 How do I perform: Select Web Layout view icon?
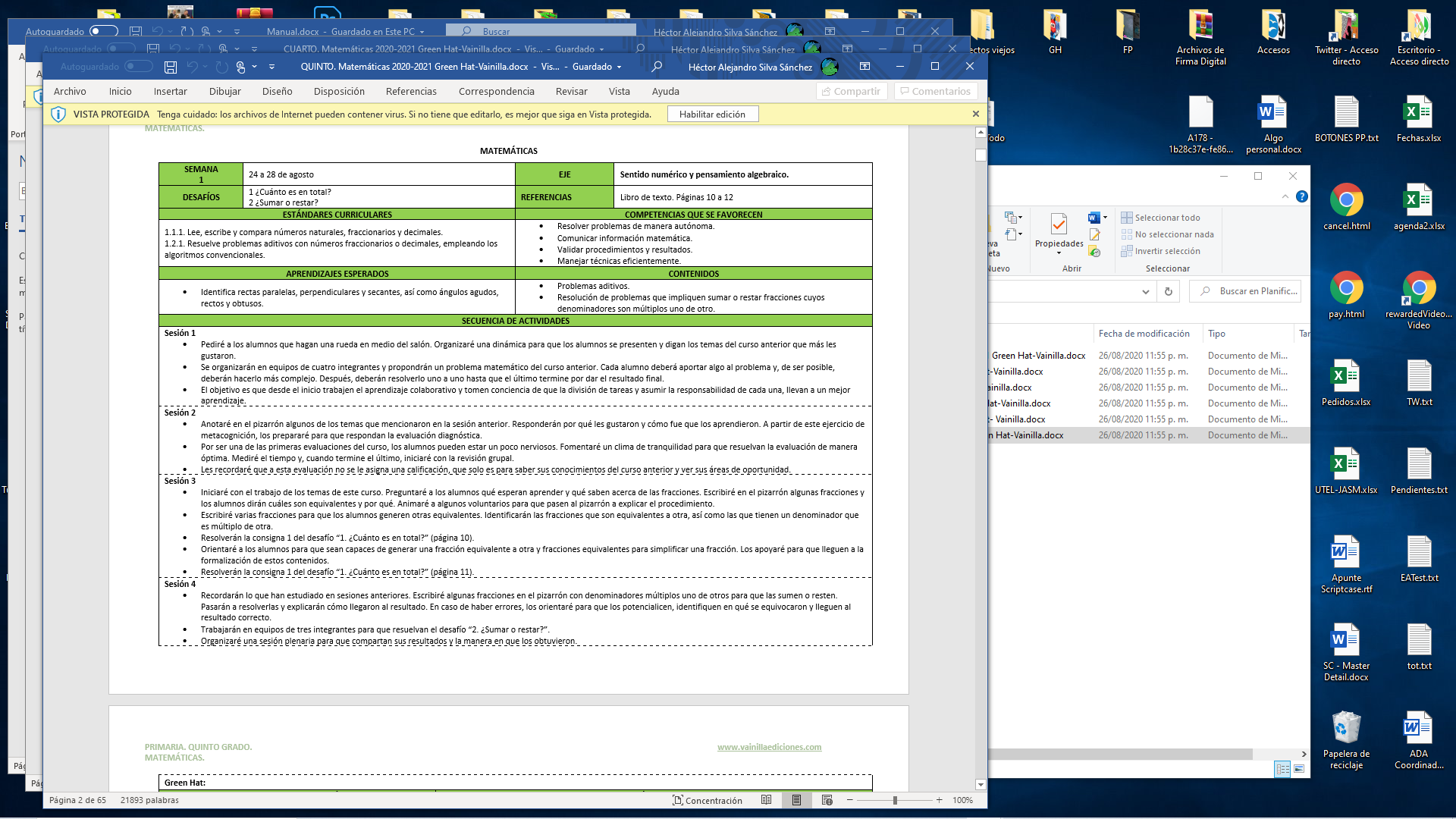point(827,800)
